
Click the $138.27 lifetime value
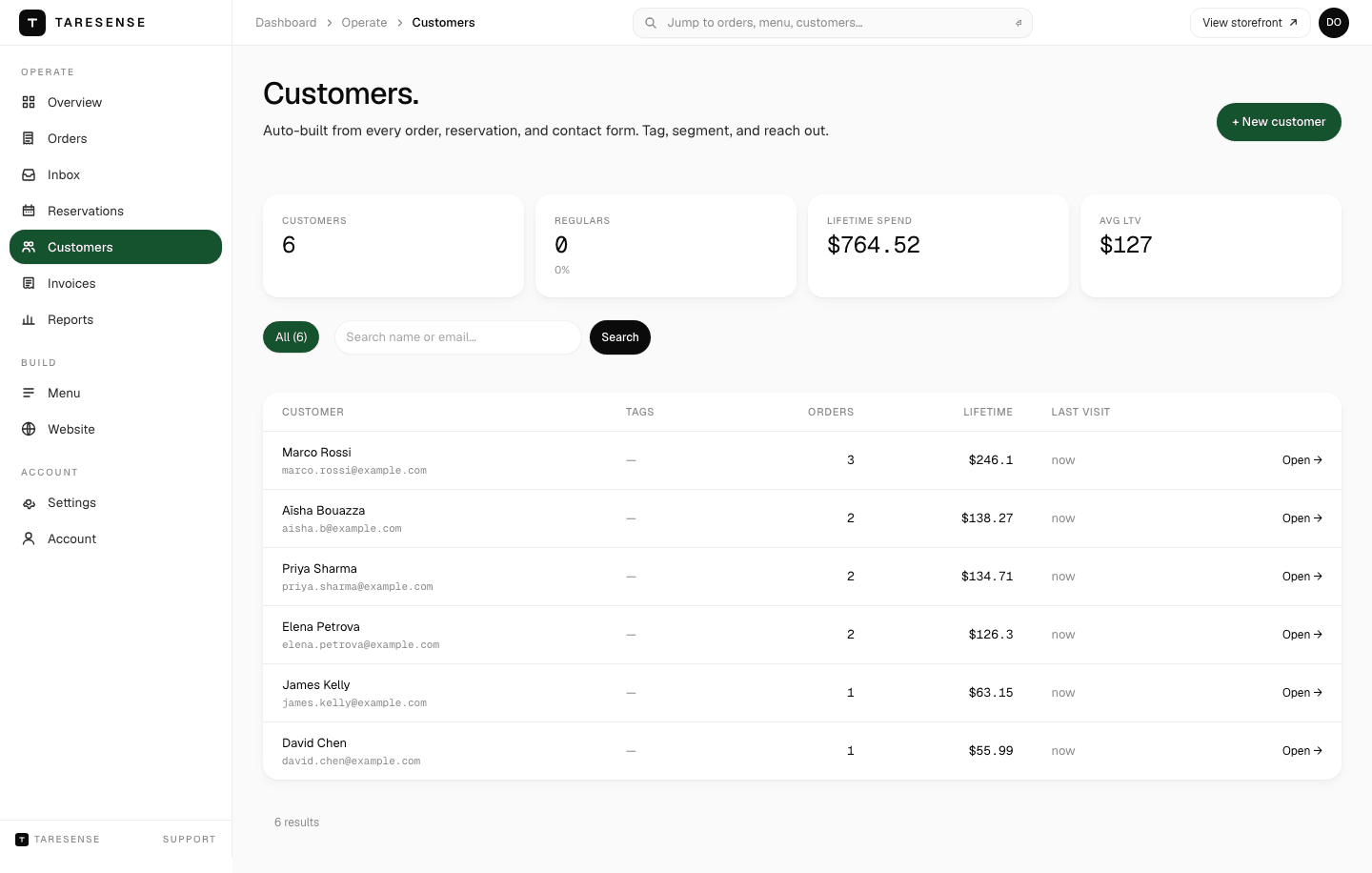(x=987, y=518)
